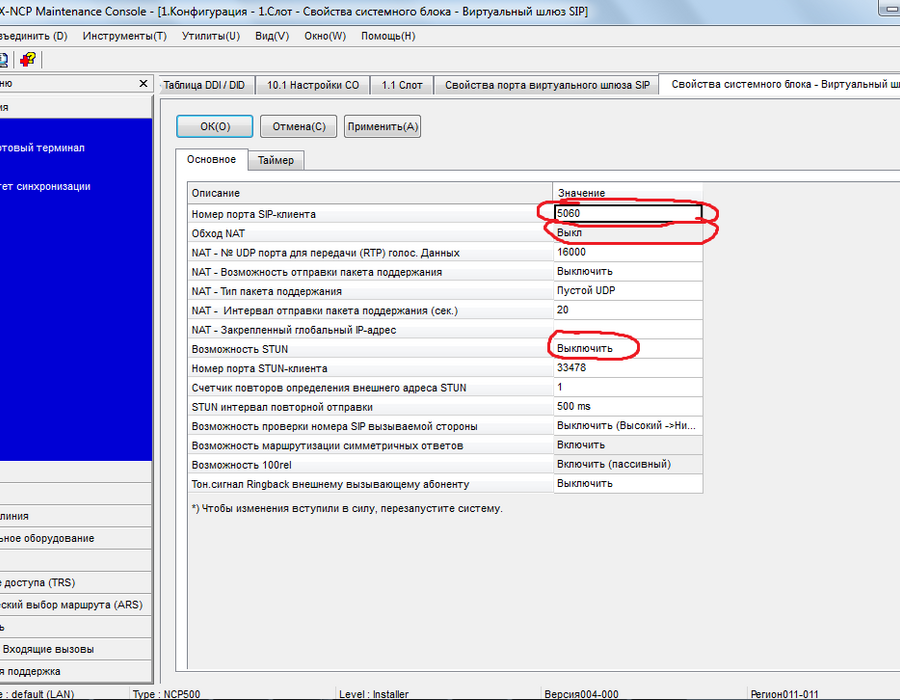This screenshot has width=900, height=700.
Task: Click the Описание column header
Action: [370, 193]
